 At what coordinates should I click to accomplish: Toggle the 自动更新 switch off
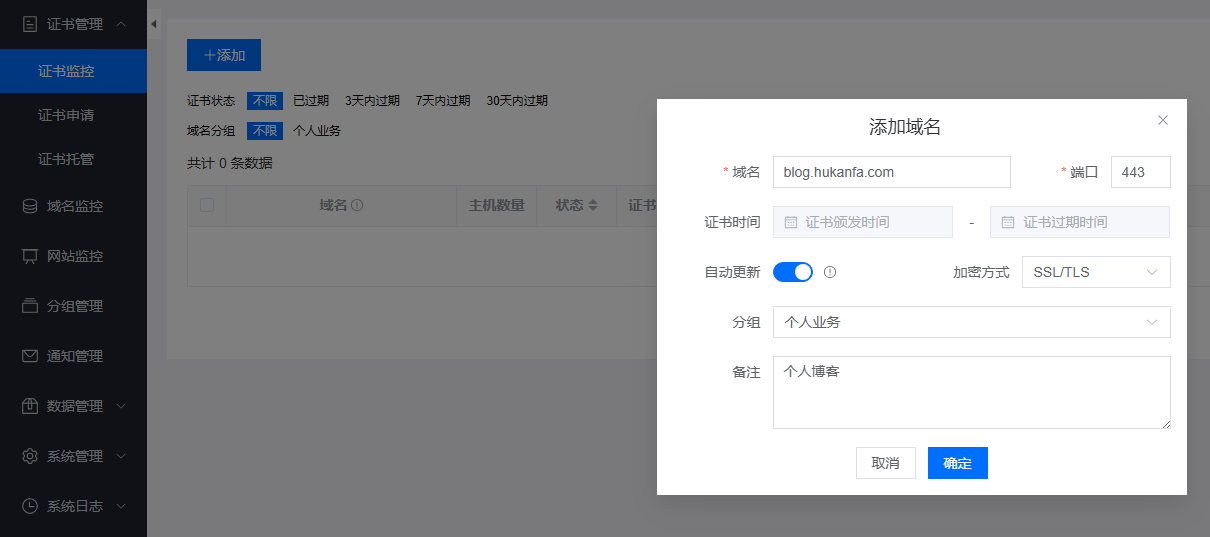point(793,272)
